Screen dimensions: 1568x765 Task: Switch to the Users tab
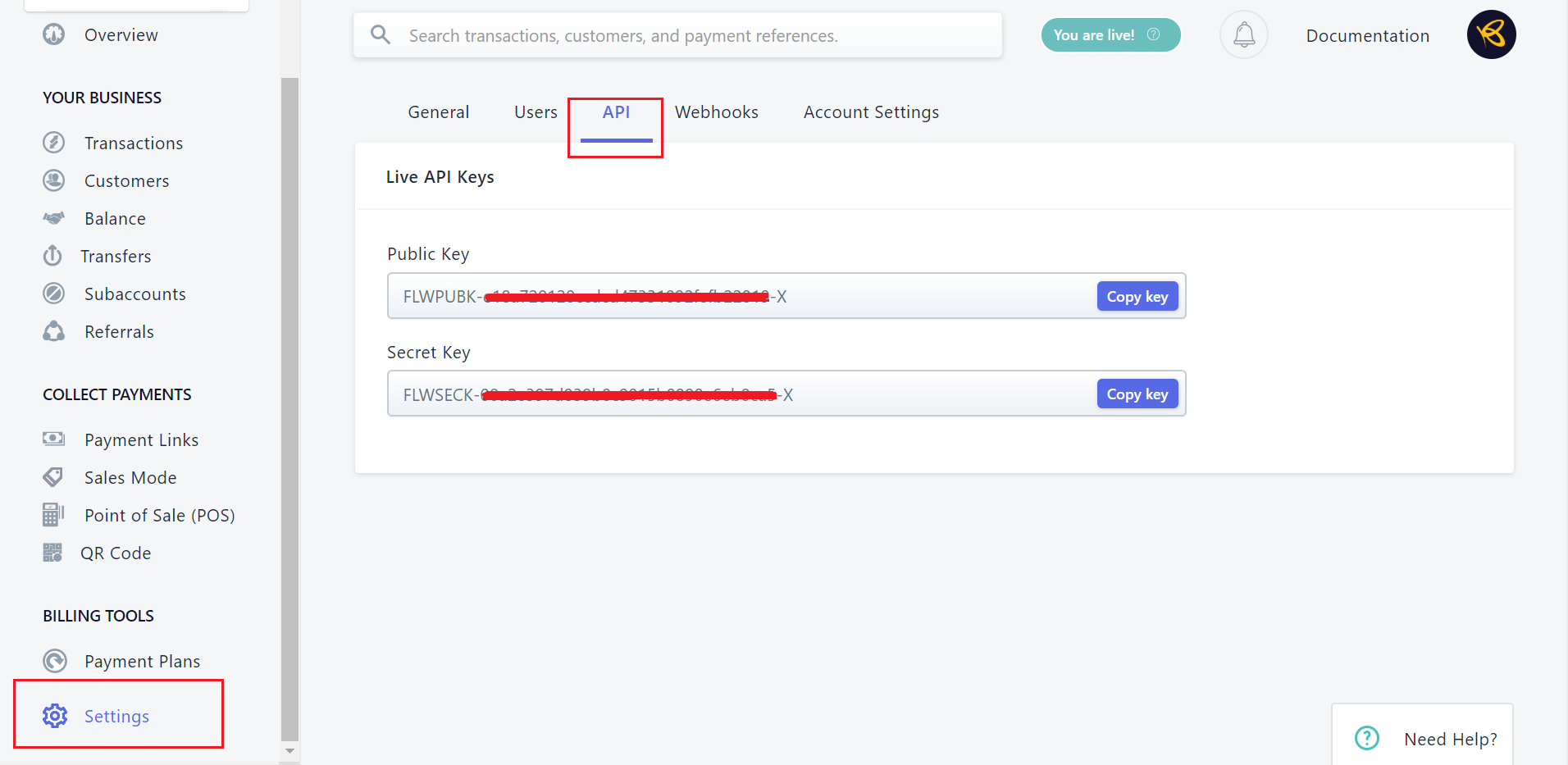[536, 112]
